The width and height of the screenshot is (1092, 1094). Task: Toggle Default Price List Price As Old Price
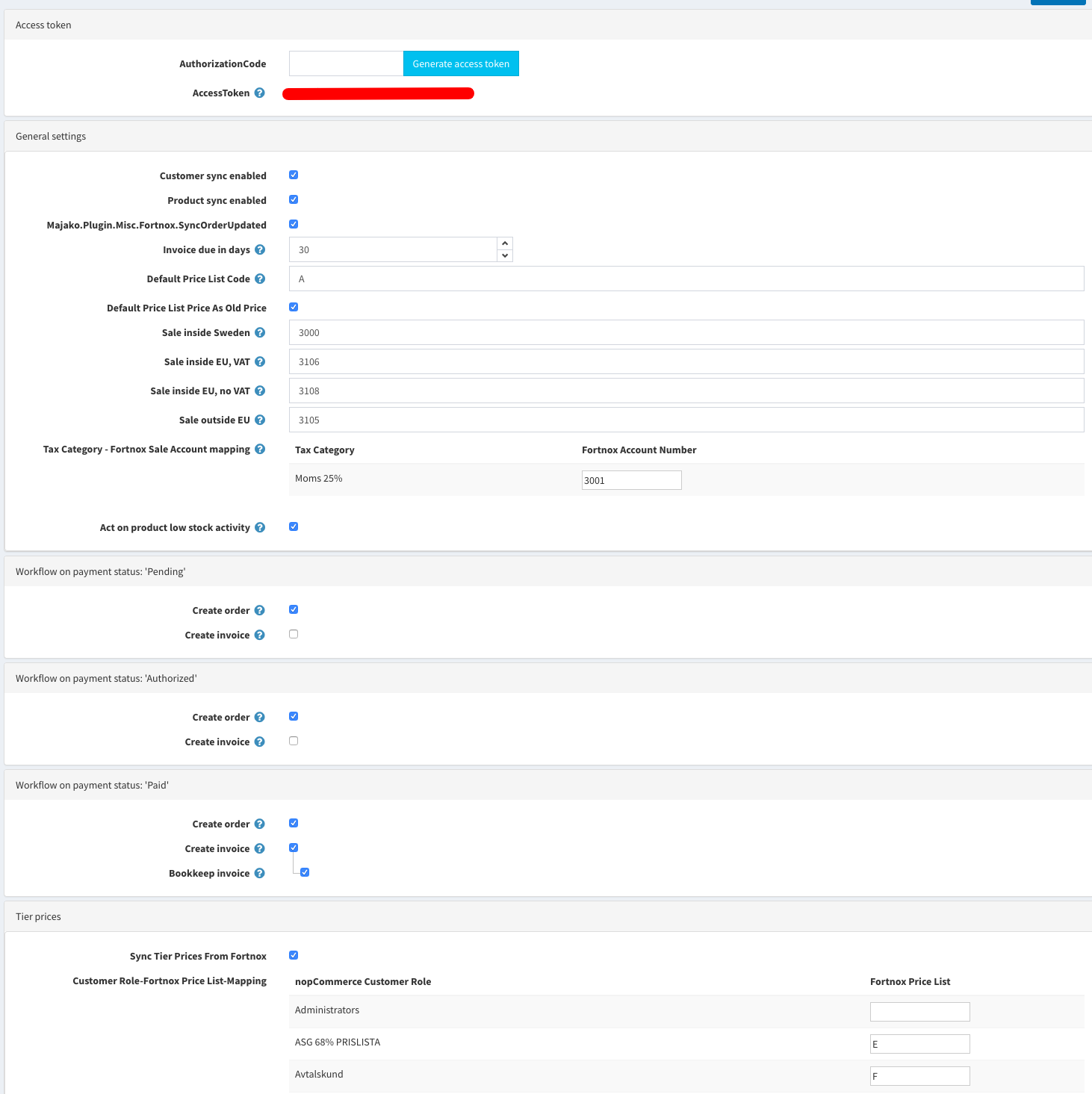294,307
